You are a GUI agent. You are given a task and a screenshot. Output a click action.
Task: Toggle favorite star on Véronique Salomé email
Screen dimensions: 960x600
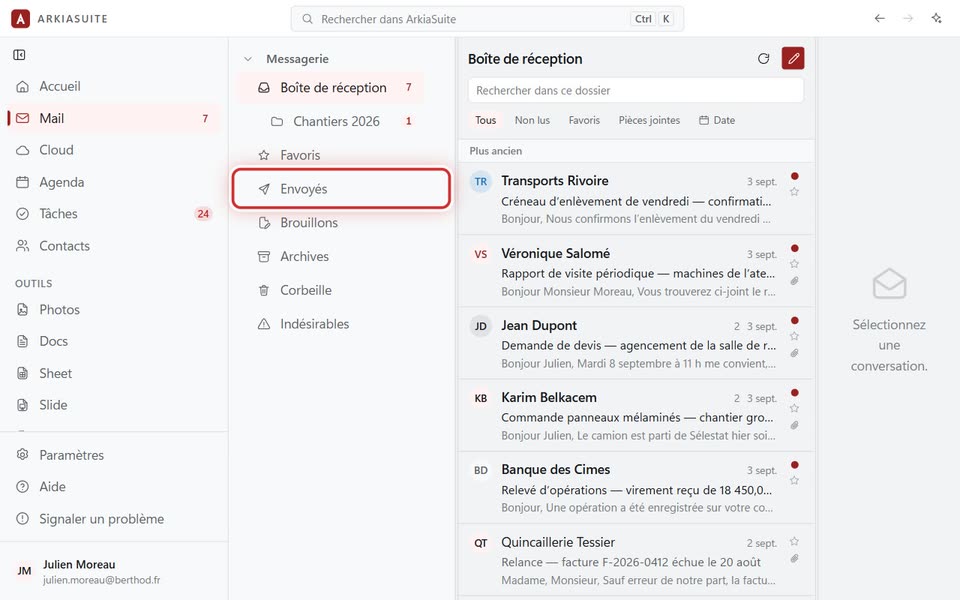[794, 264]
